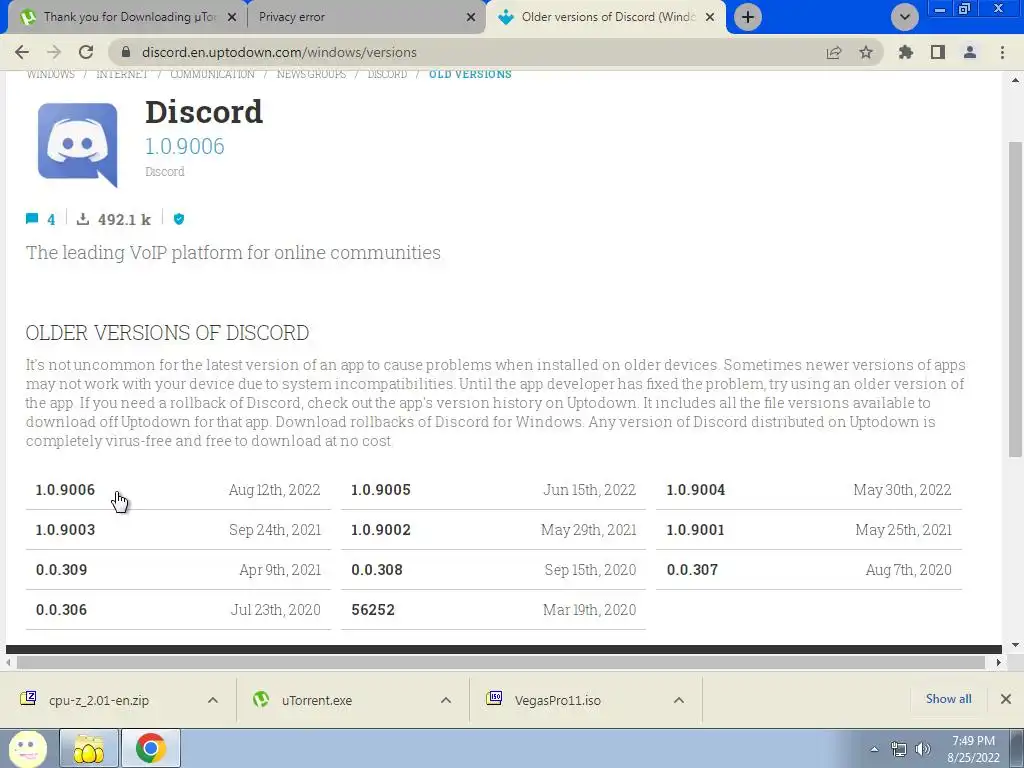This screenshot has width=1024, height=768.
Task: Click the 1.0.9006 version link under Discord title
Action: 184,146
